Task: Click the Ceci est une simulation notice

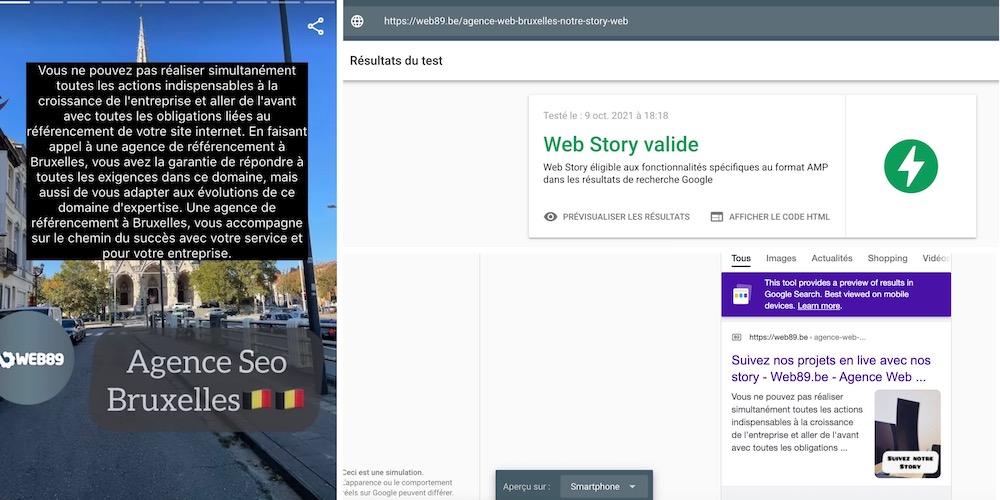Action: 398,482
